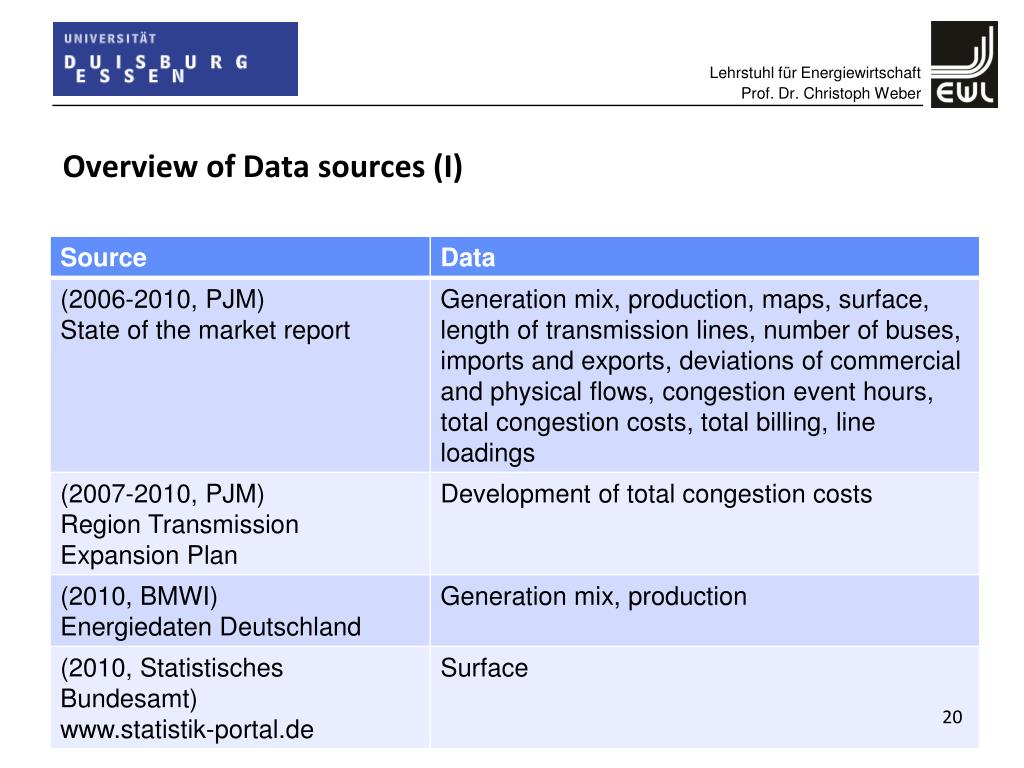Select the title 'Overview of Data sources (I)'
The width and height of the screenshot is (1024, 768).
[264, 167]
